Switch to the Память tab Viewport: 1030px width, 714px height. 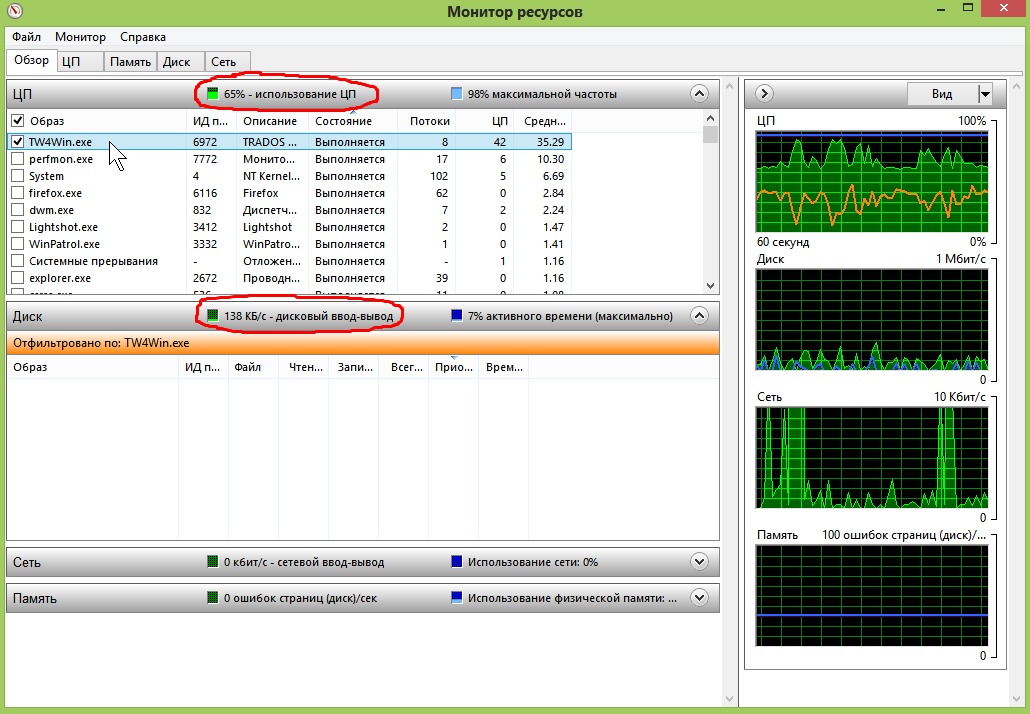pyautogui.click(x=130, y=62)
